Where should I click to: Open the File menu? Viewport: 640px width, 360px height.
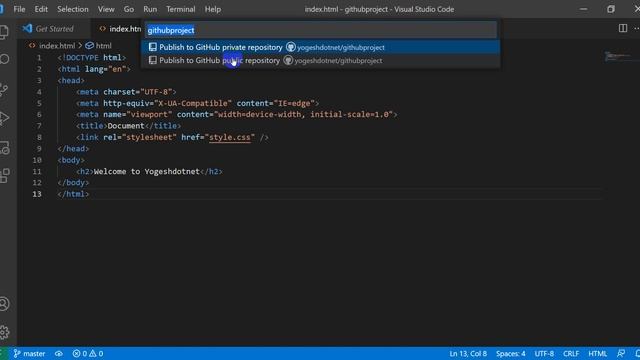19,9
